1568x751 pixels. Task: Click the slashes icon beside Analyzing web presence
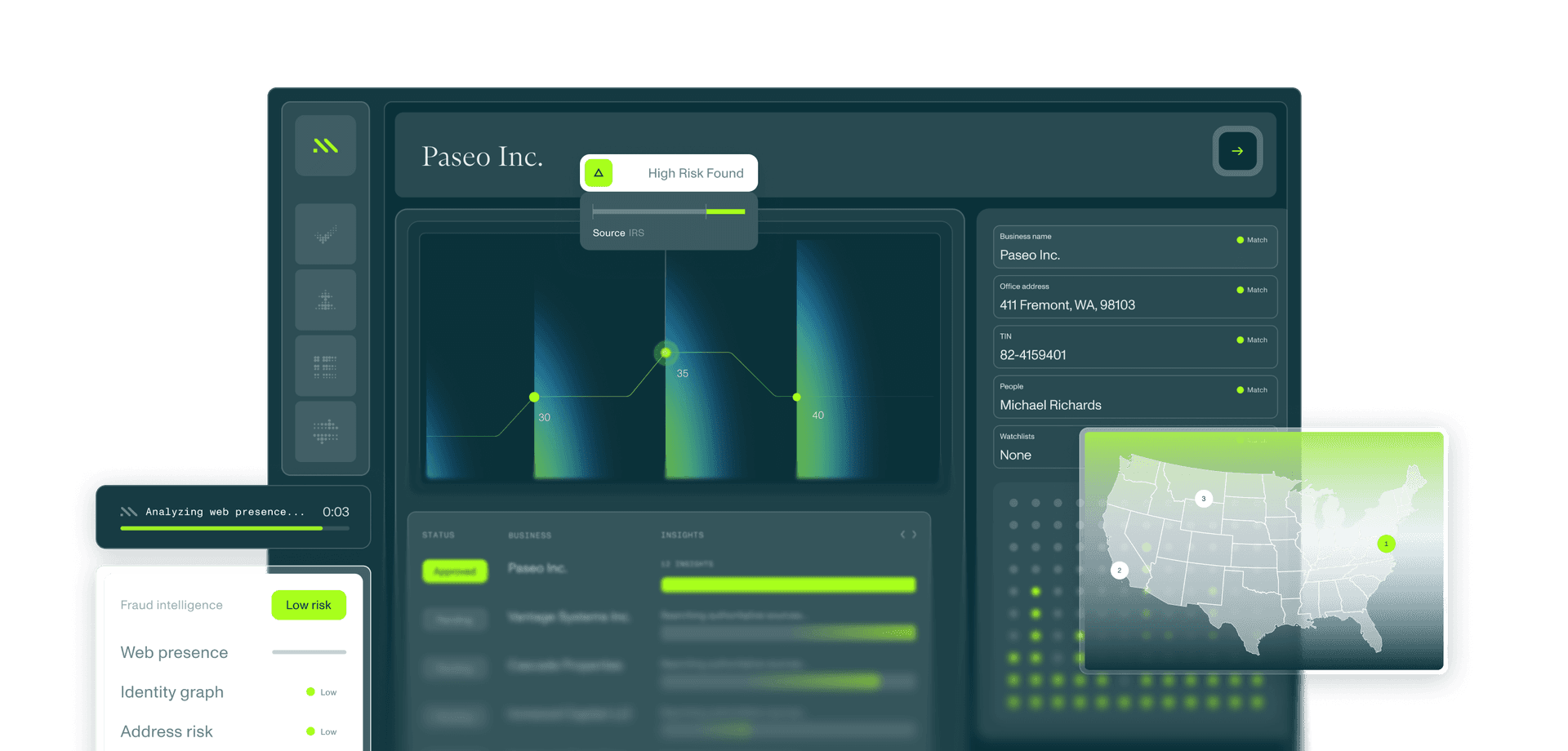[x=128, y=512]
